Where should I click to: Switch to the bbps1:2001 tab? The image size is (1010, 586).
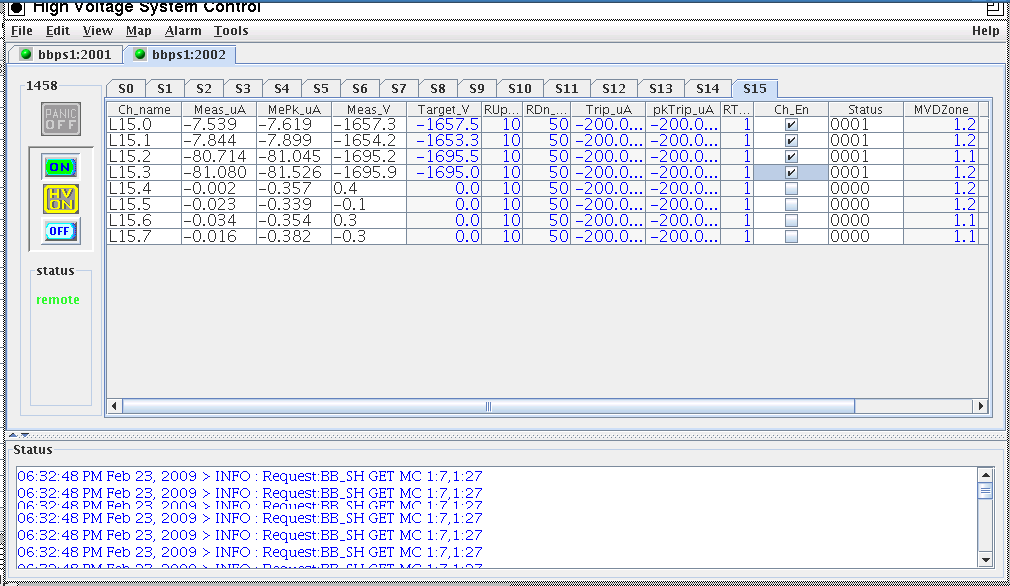click(66, 55)
